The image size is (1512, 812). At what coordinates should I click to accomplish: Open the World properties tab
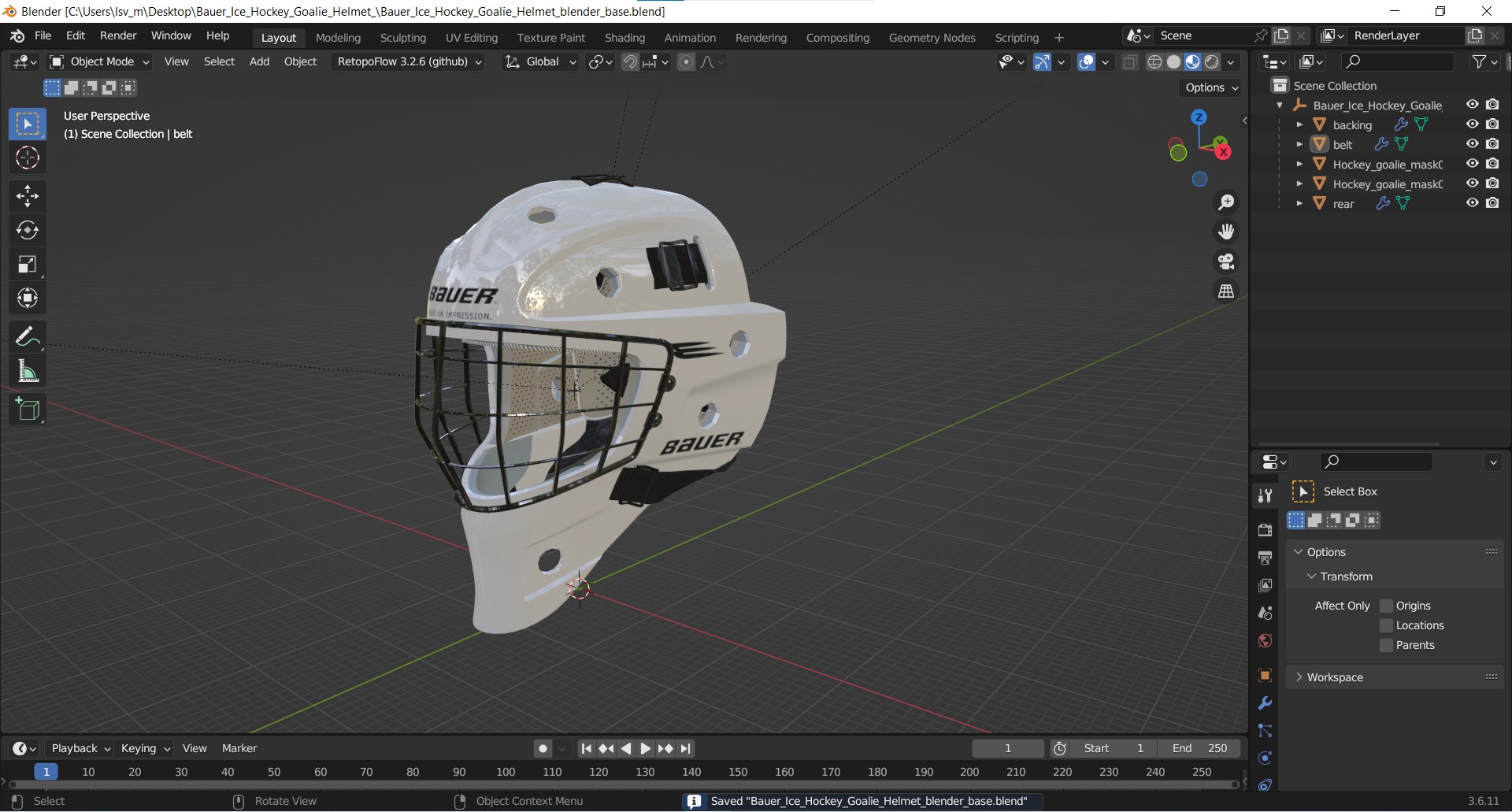(1266, 640)
